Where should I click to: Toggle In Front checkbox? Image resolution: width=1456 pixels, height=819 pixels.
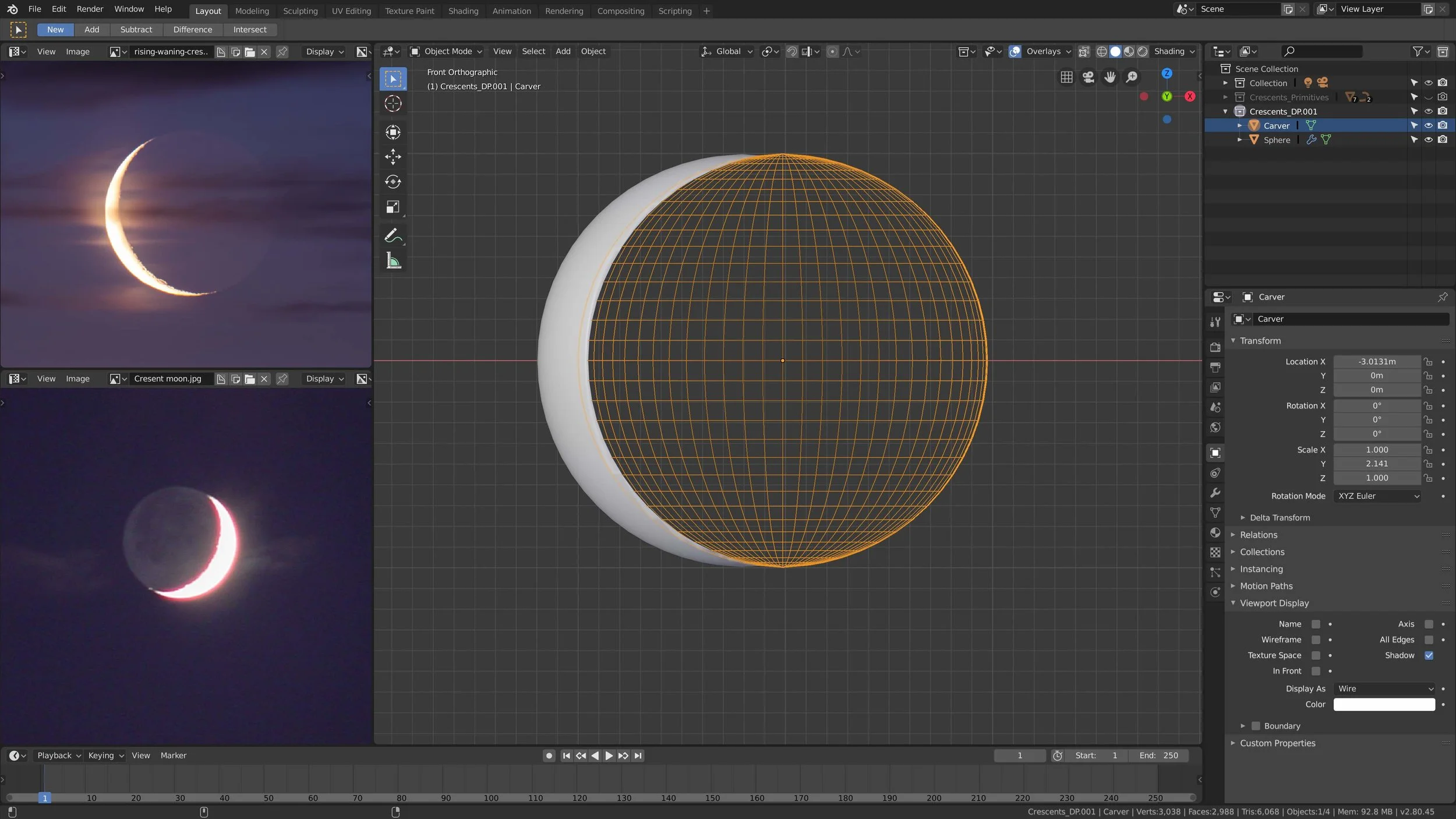[x=1316, y=671]
